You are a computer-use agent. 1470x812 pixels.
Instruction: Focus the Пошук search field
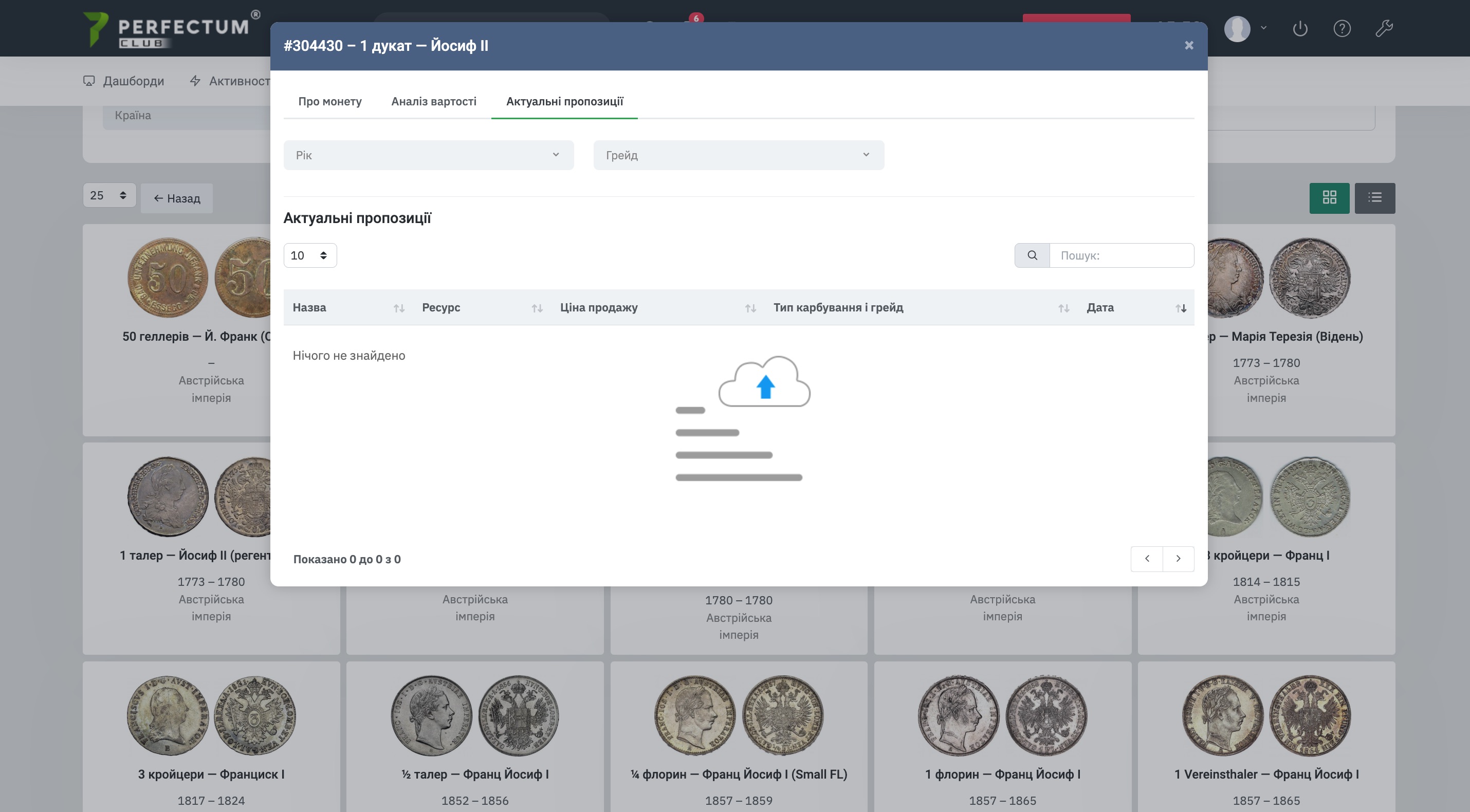(1121, 255)
